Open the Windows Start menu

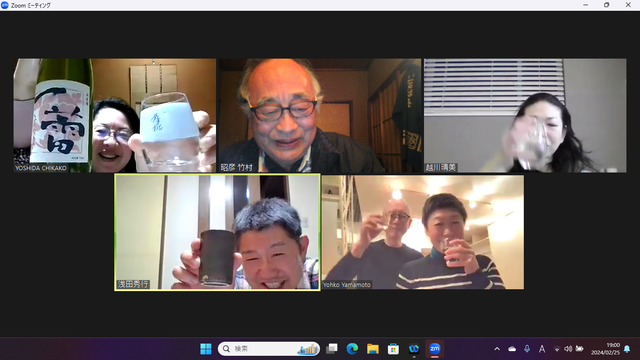pyautogui.click(x=206, y=349)
